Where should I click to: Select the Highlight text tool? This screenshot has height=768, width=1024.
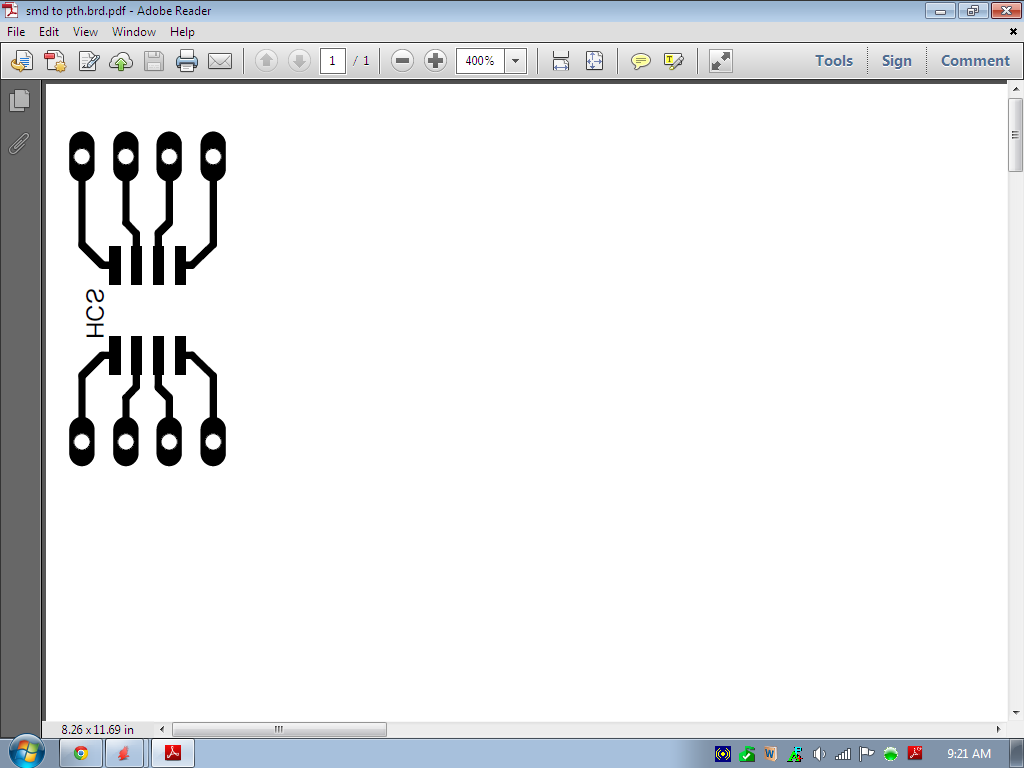673,61
